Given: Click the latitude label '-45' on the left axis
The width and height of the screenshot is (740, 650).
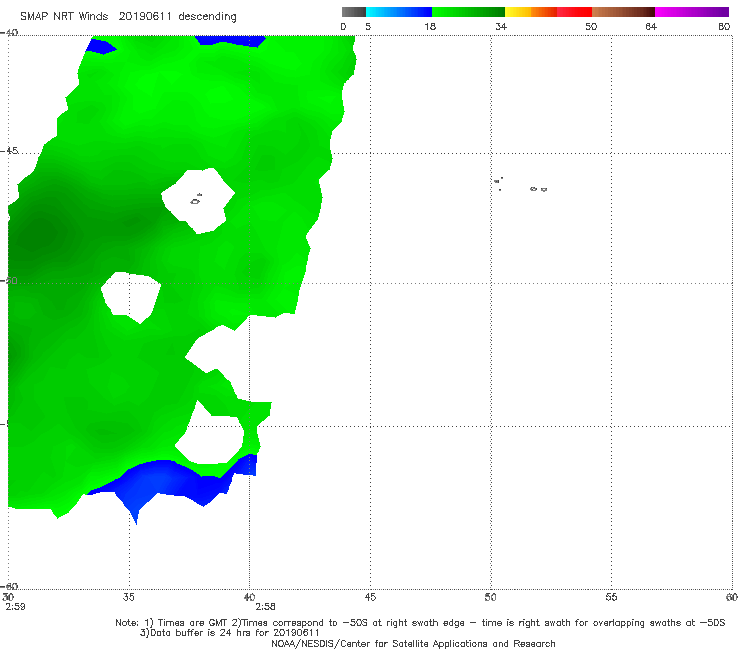Looking at the screenshot, I should 9,151.
